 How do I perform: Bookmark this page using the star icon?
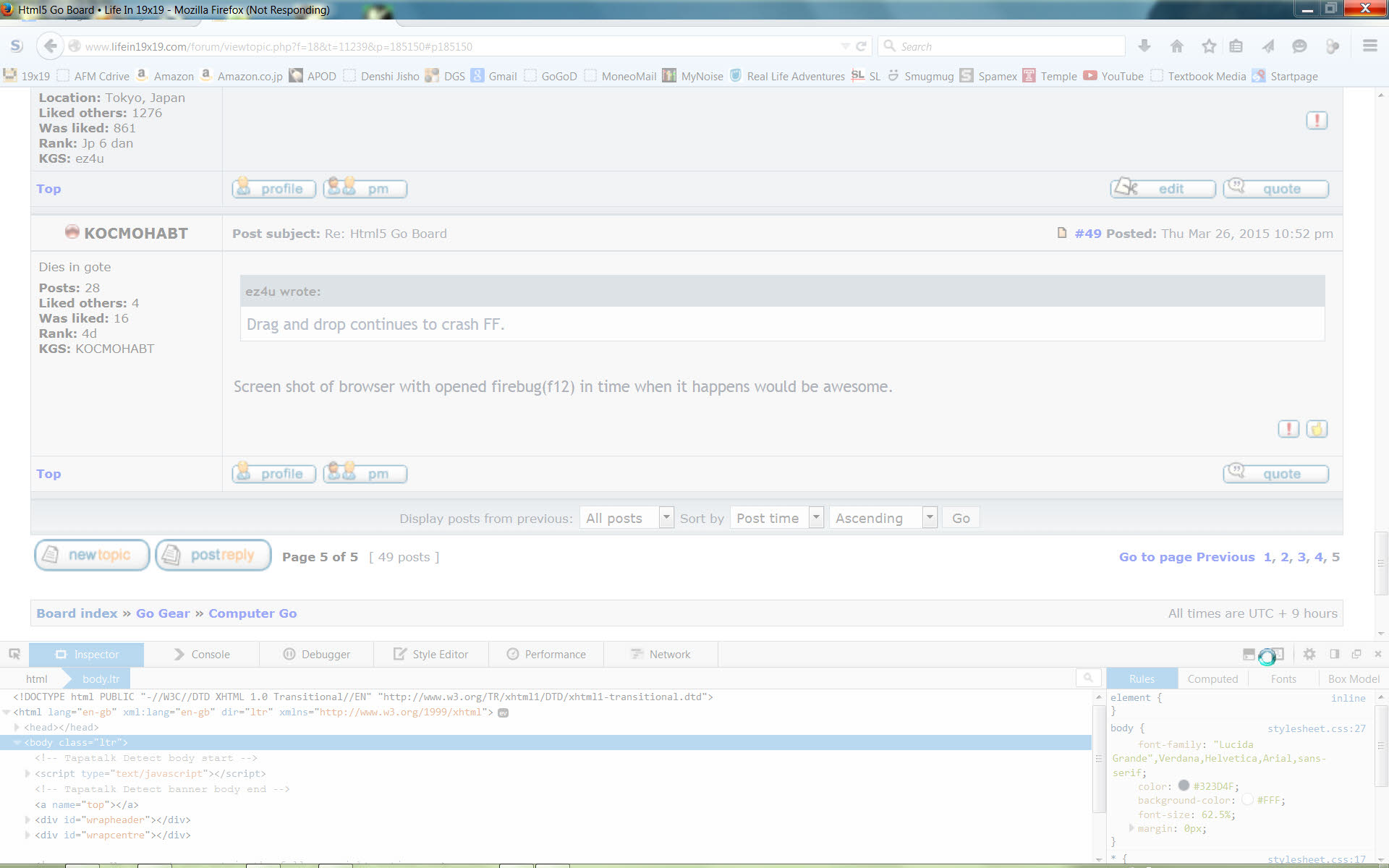[1207, 46]
